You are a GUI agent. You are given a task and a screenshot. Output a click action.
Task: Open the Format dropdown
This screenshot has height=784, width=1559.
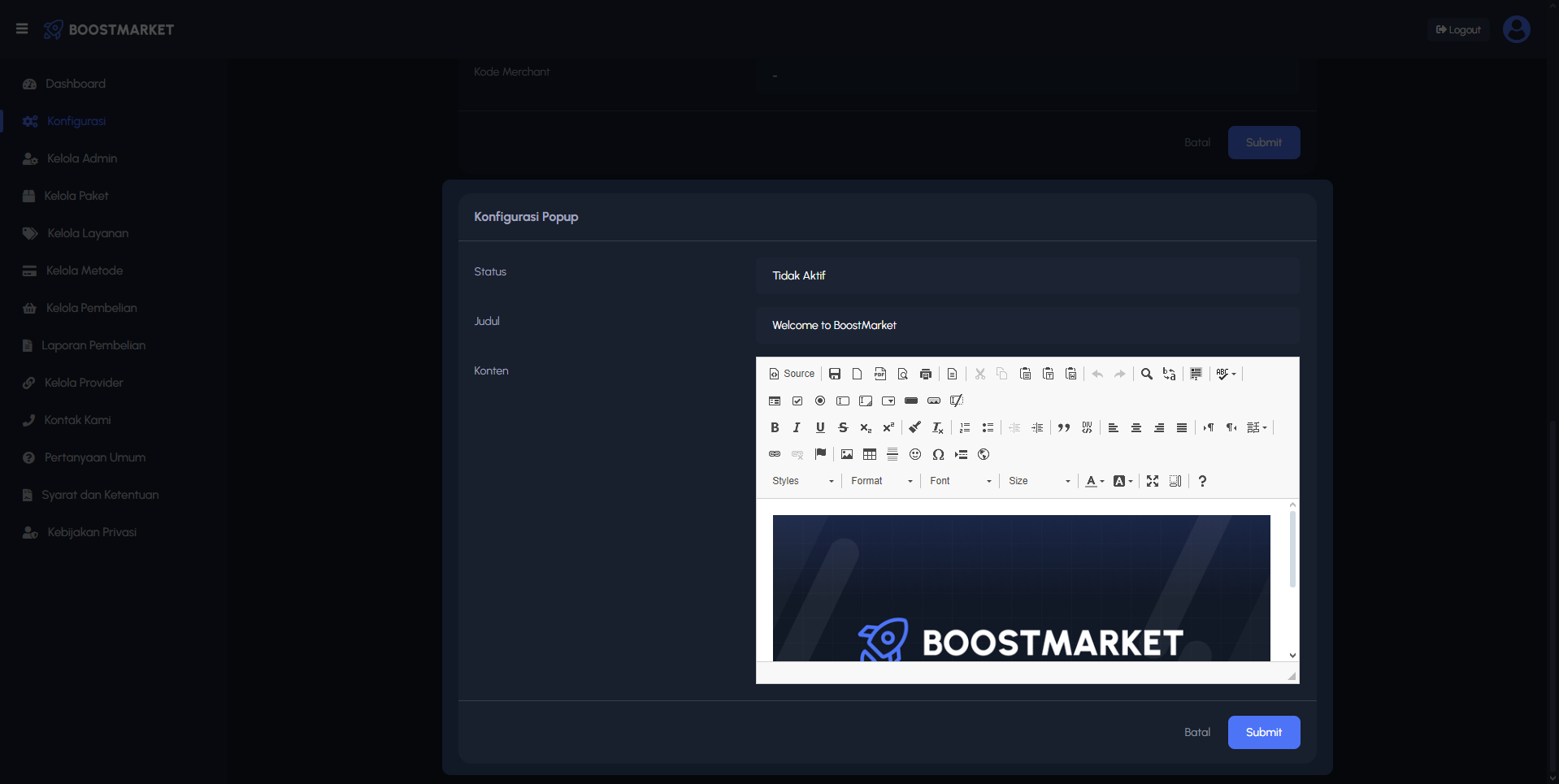[x=881, y=481]
